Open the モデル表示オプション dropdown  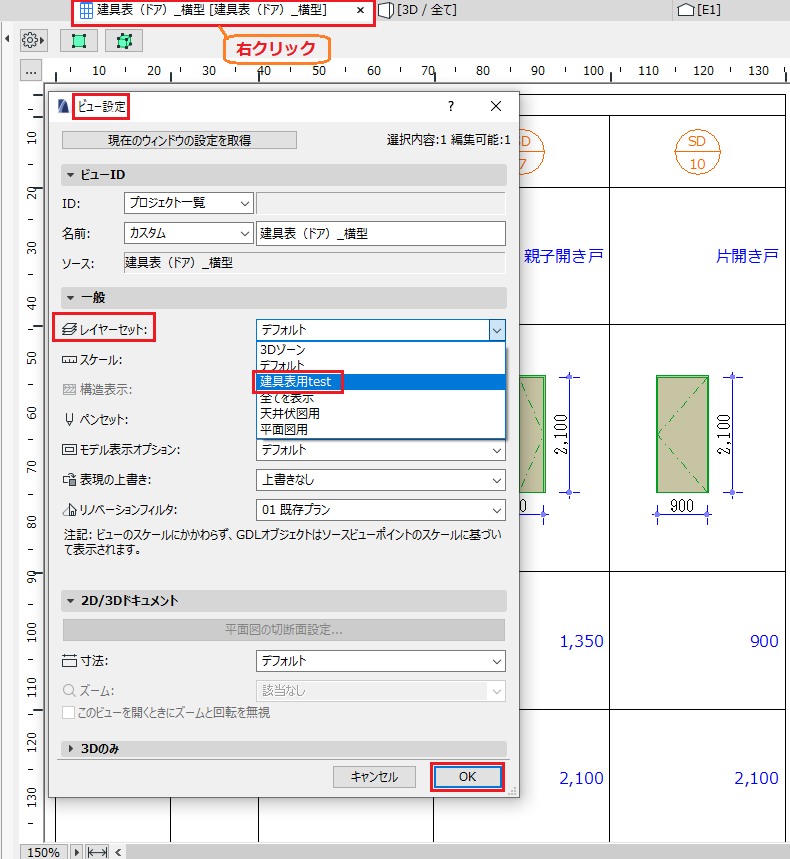380,450
